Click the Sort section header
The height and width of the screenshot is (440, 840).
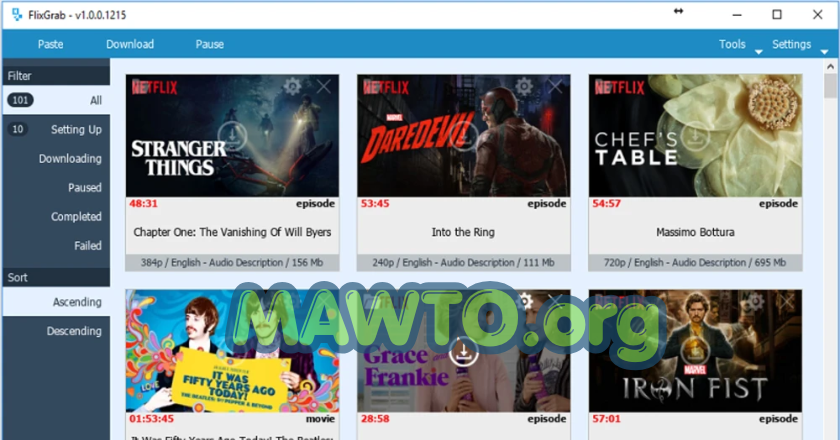pos(56,277)
